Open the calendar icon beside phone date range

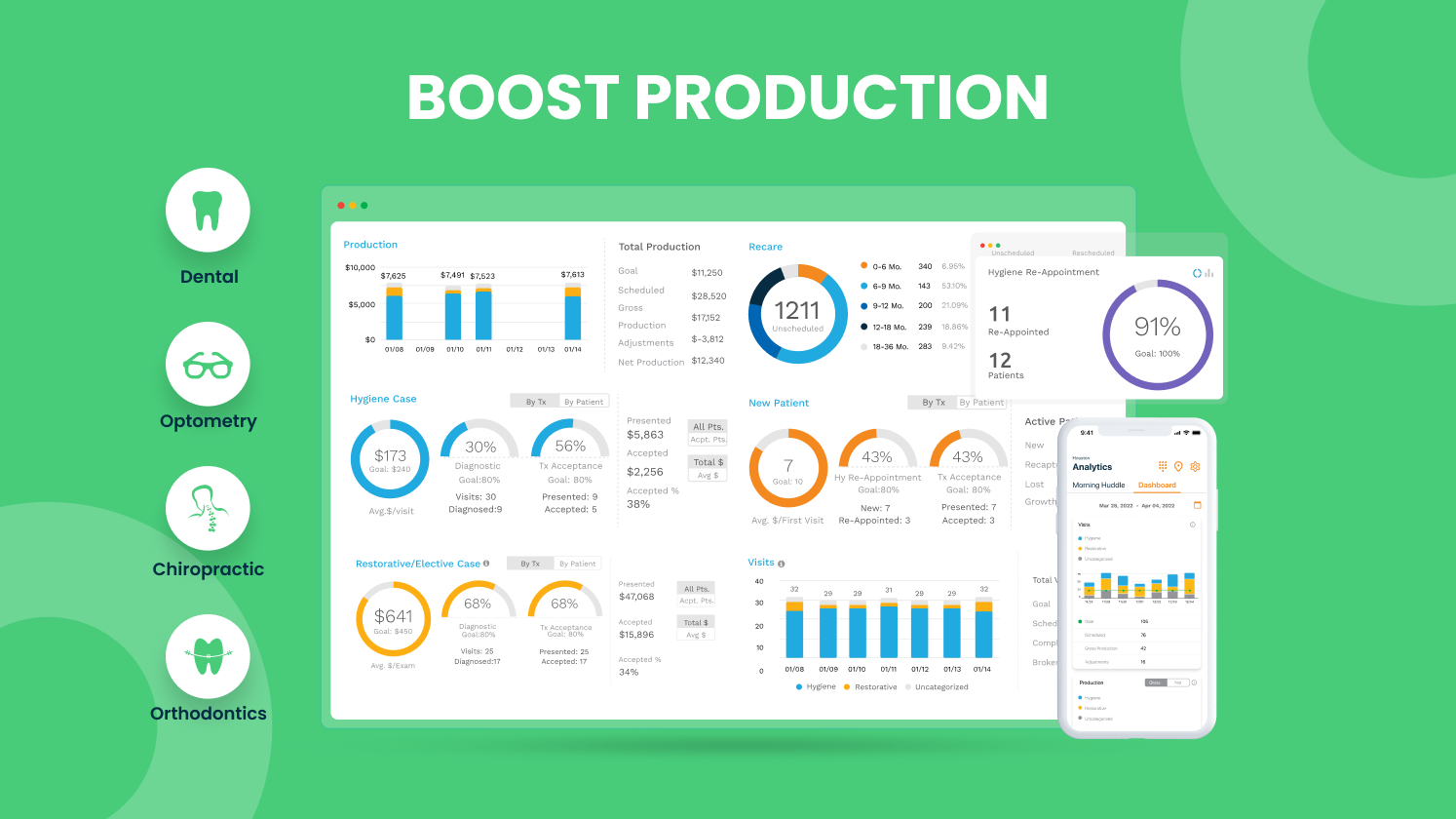click(1198, 505)
